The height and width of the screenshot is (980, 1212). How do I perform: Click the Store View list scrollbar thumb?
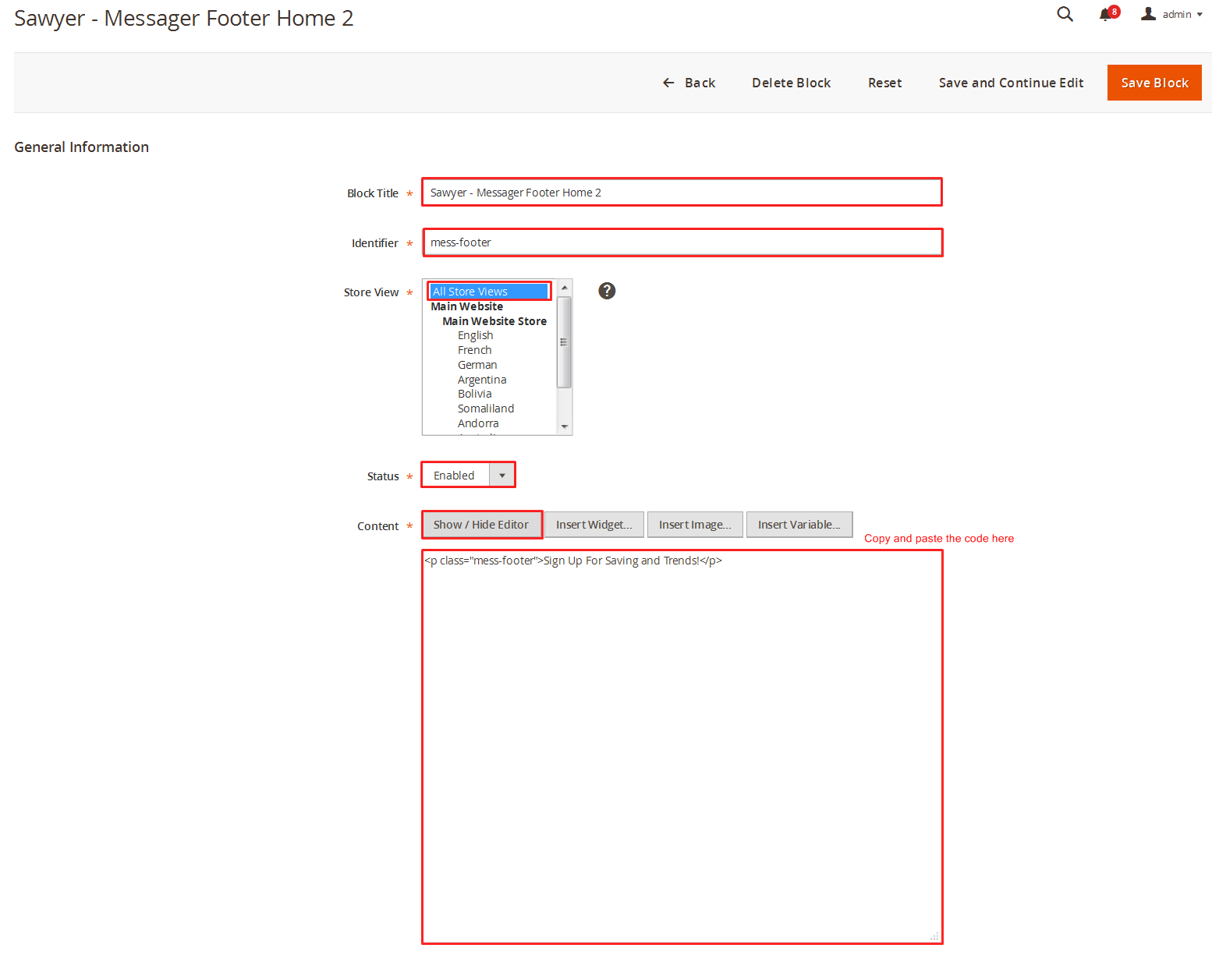(565, 341)
